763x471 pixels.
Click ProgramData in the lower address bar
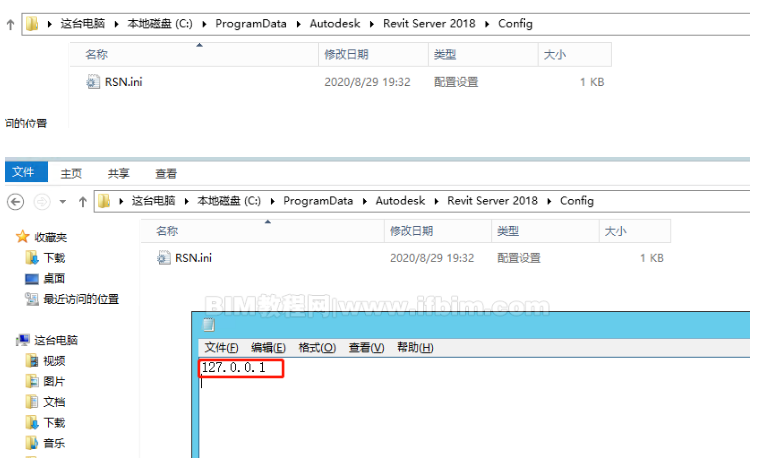318,201
